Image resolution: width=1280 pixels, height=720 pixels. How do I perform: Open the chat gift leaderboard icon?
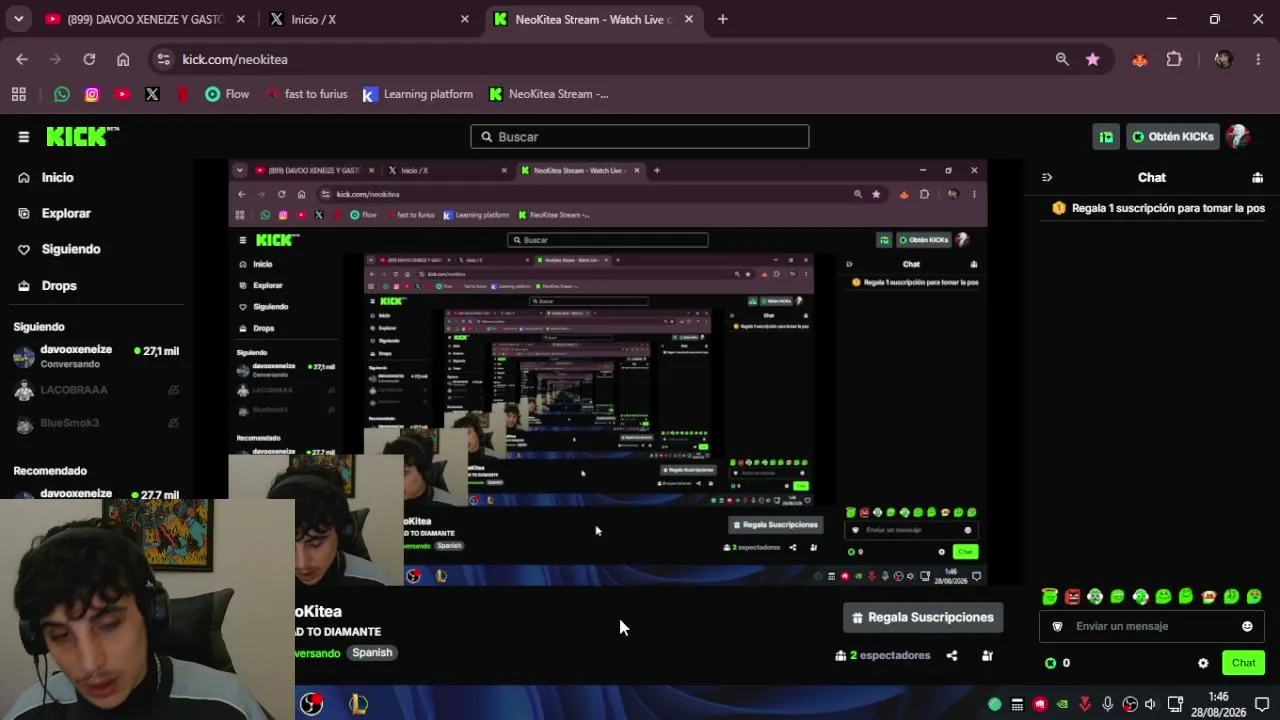(1257, 177)
